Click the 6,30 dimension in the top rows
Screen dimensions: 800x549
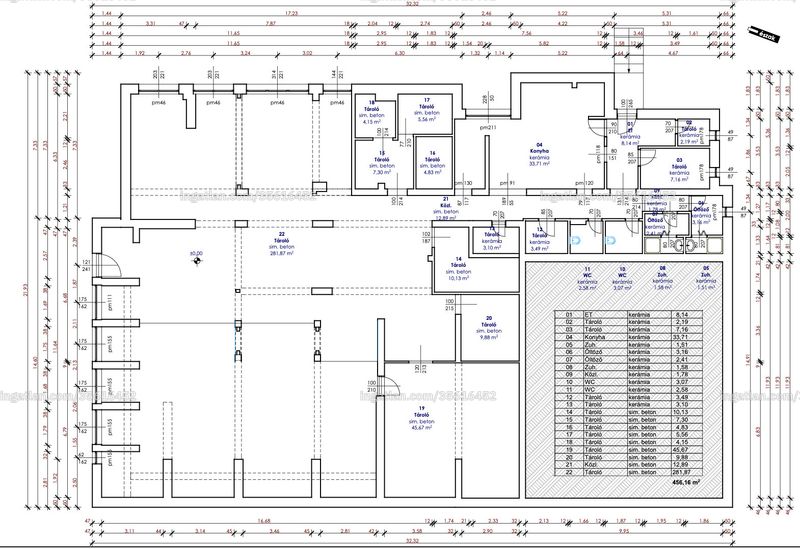click(x=399, y=53)
